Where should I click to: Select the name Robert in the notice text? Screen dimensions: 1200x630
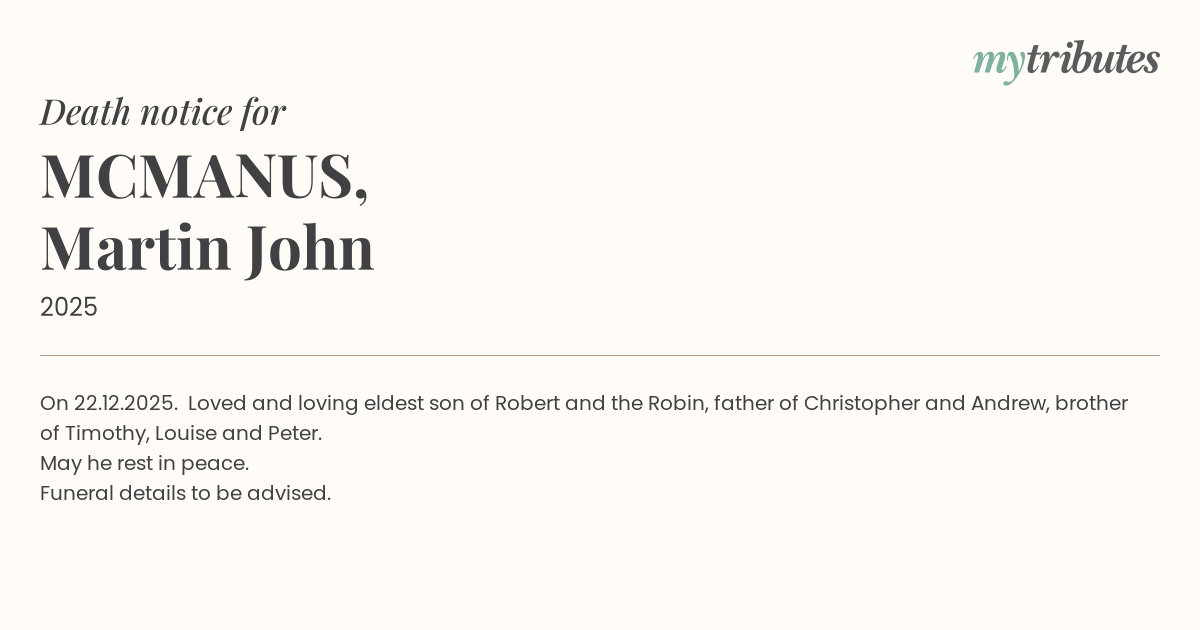pos(527,403)
